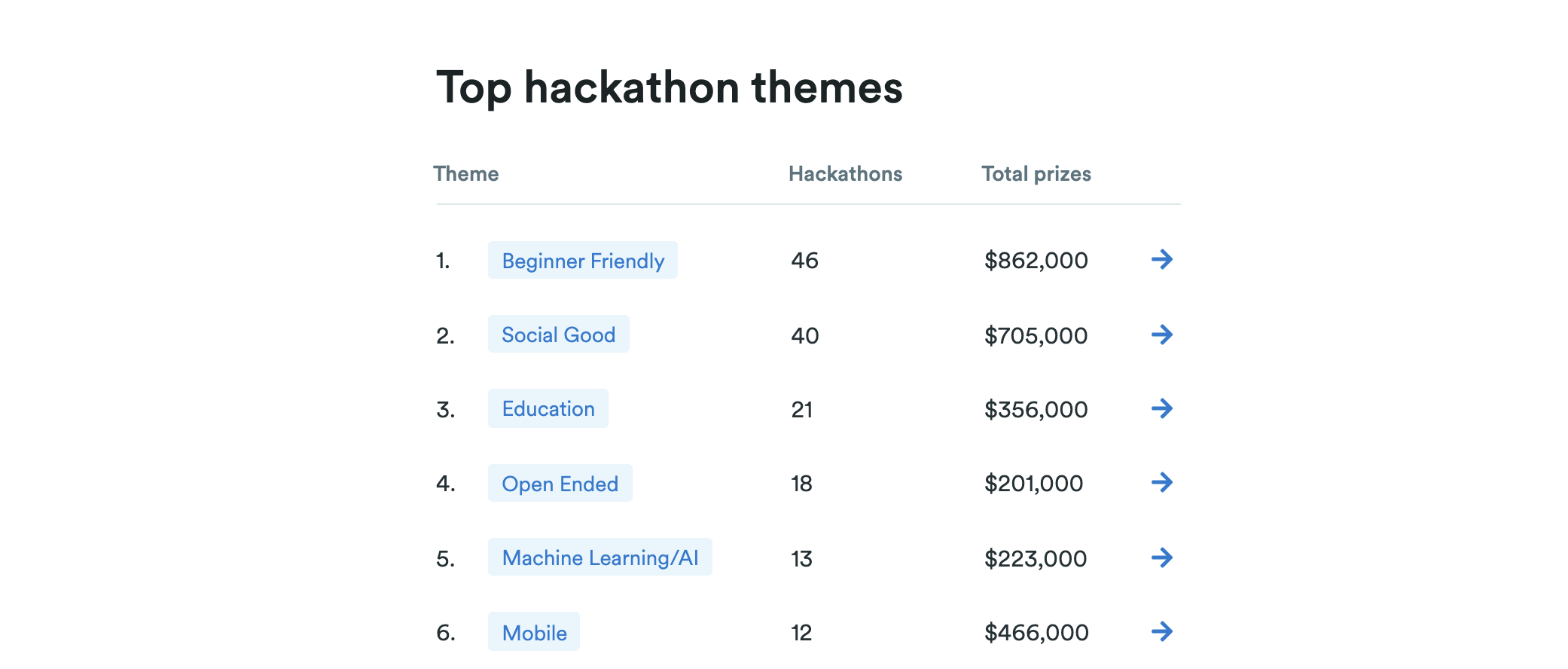Click the arrow icon beside Social Good
Viewport: 1568px width, 669px height.
pos(1164,335)
